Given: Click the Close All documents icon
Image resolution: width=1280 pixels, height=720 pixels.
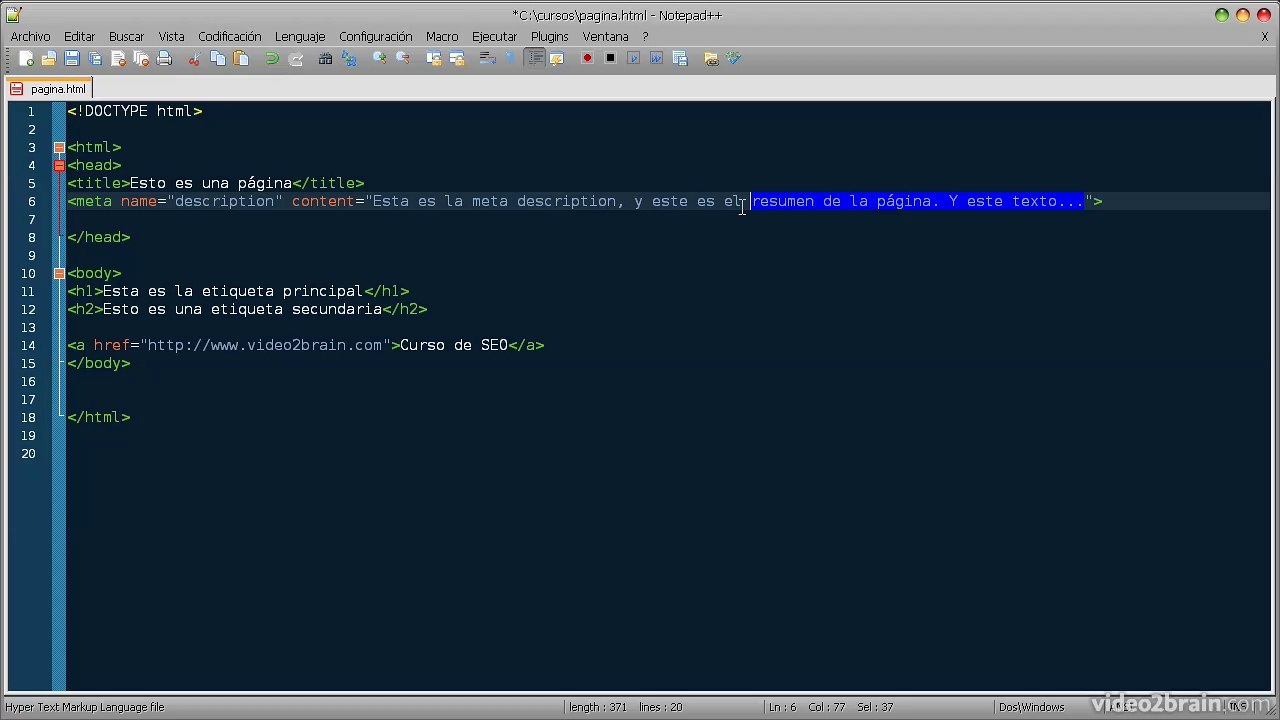Looking at the screenshot, I should (141, 59).
